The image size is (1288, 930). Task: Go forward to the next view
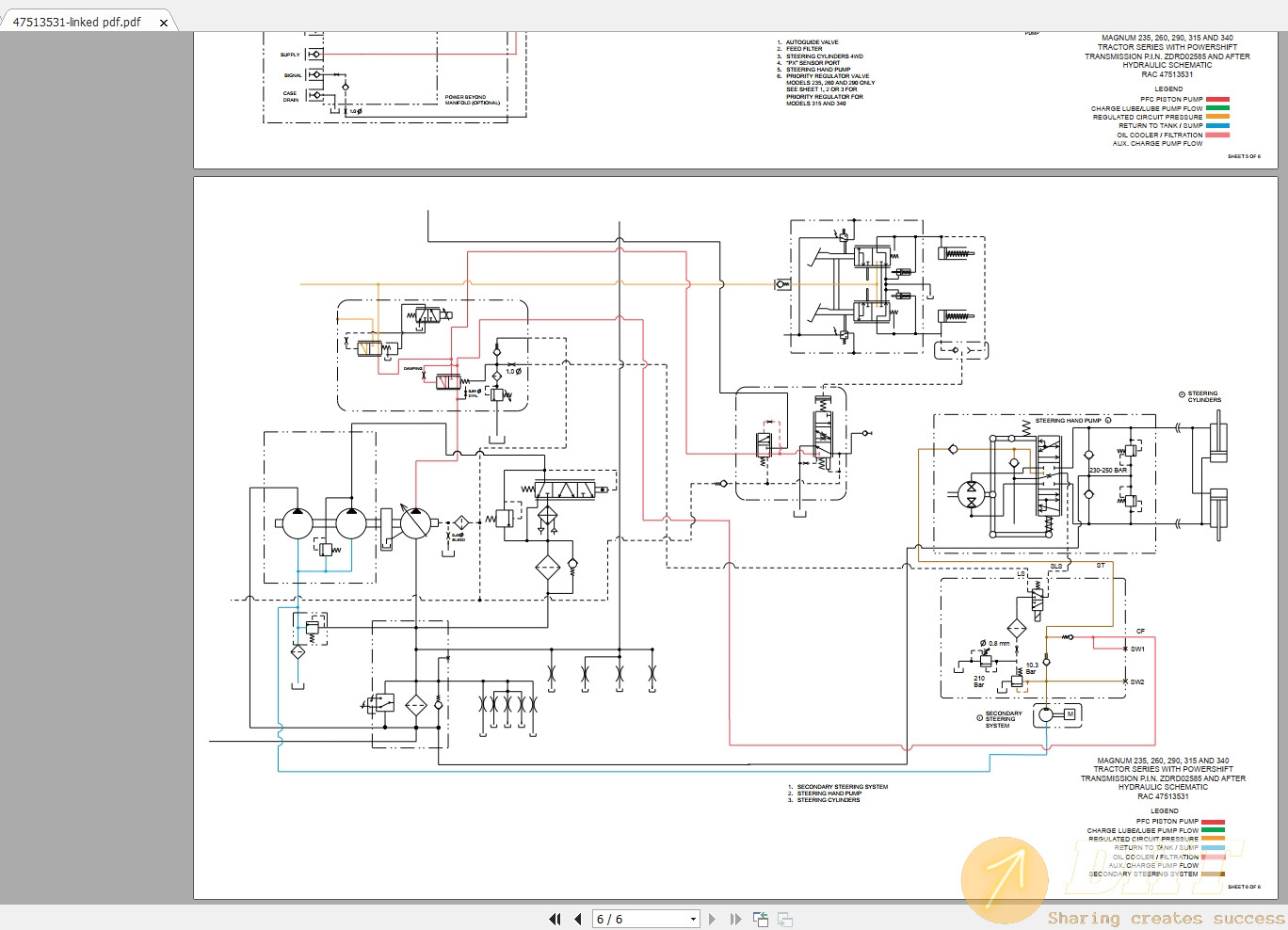coord(784,919)
